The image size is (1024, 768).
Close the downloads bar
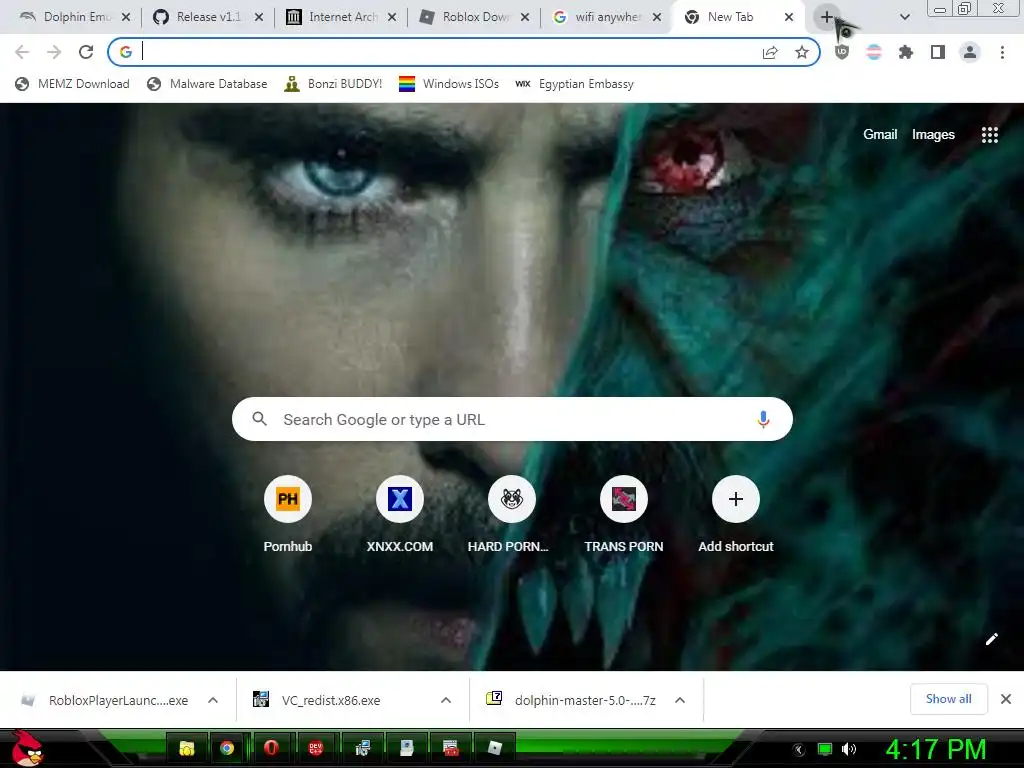(1006, 699)
